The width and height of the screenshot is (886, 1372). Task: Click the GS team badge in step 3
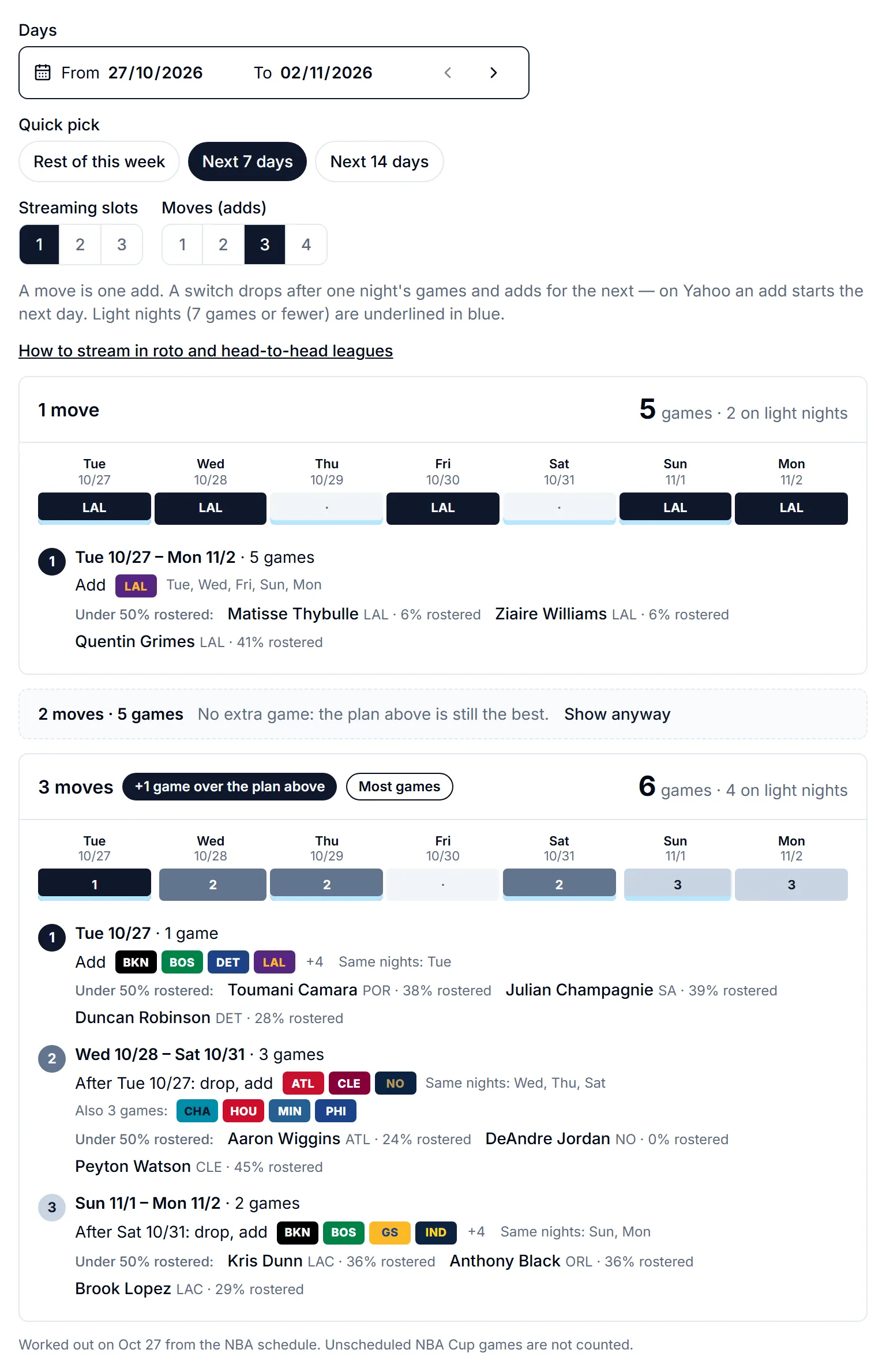click(390, 1232)
